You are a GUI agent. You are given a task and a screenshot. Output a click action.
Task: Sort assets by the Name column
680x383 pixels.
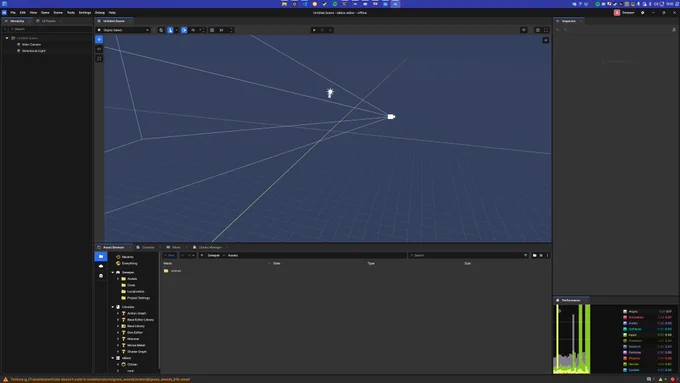tap(168, 263)
